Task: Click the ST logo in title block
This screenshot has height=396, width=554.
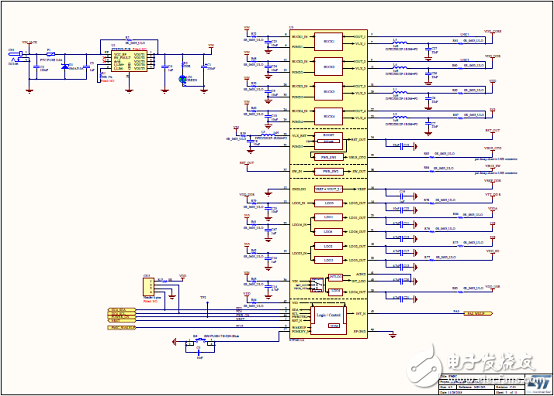Action: point(540,383)
